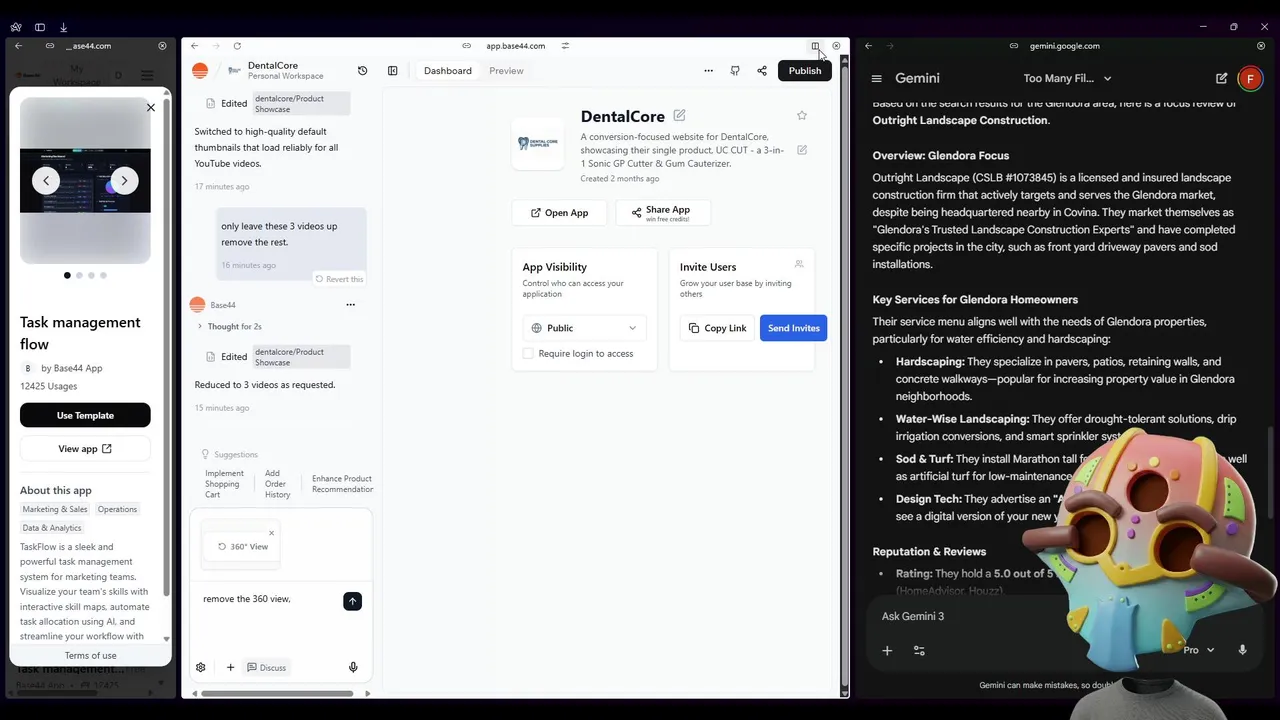Show previous template preview image
The height and width of the screenshot is (720, 1280).
(46, 181)
